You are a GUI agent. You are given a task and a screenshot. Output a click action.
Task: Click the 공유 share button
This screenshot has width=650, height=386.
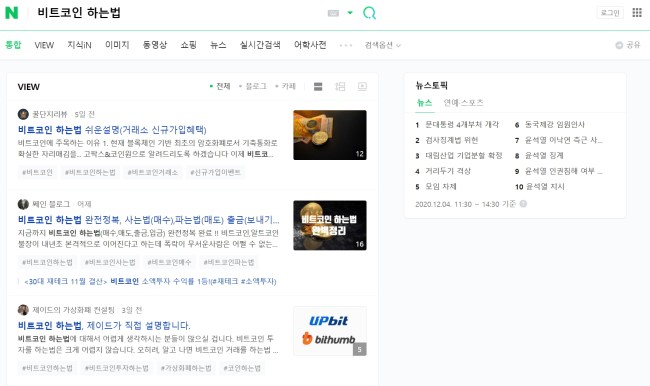point(628,45)
